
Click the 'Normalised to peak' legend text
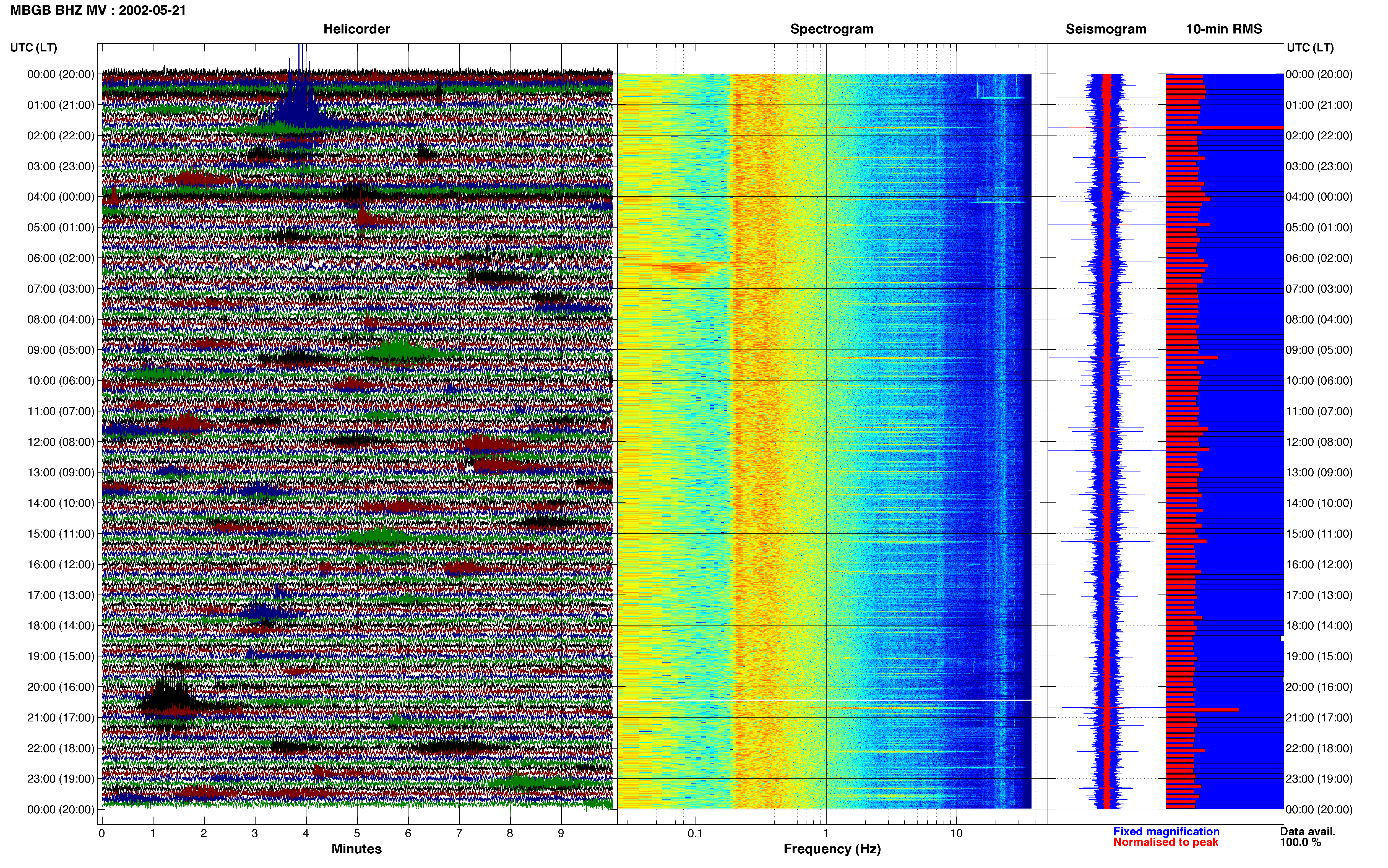[1165, 842]
